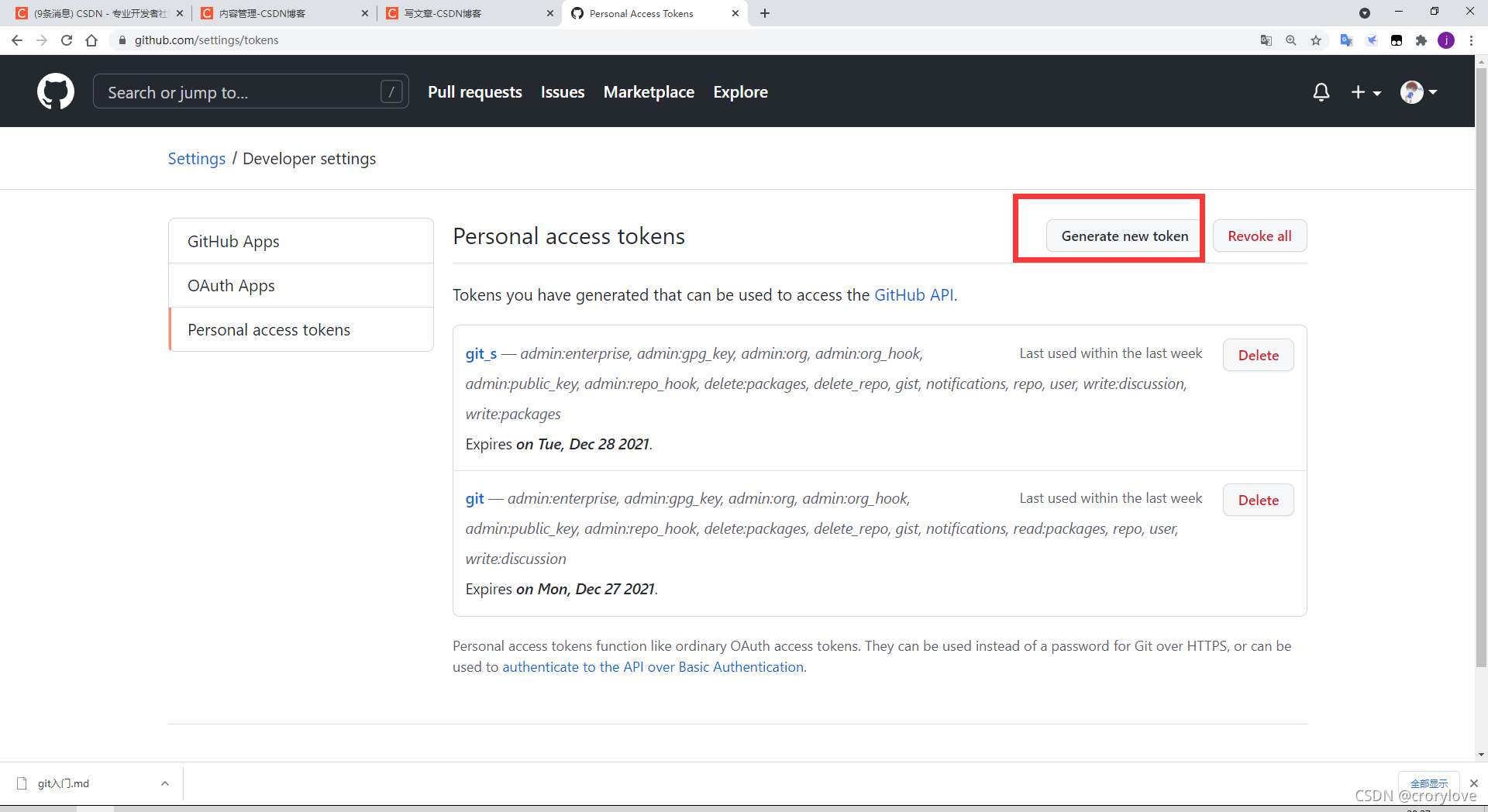This screenshot has width=1488, height=812.
Task: Click the black square extension icon
Action: coord(1397,40)
